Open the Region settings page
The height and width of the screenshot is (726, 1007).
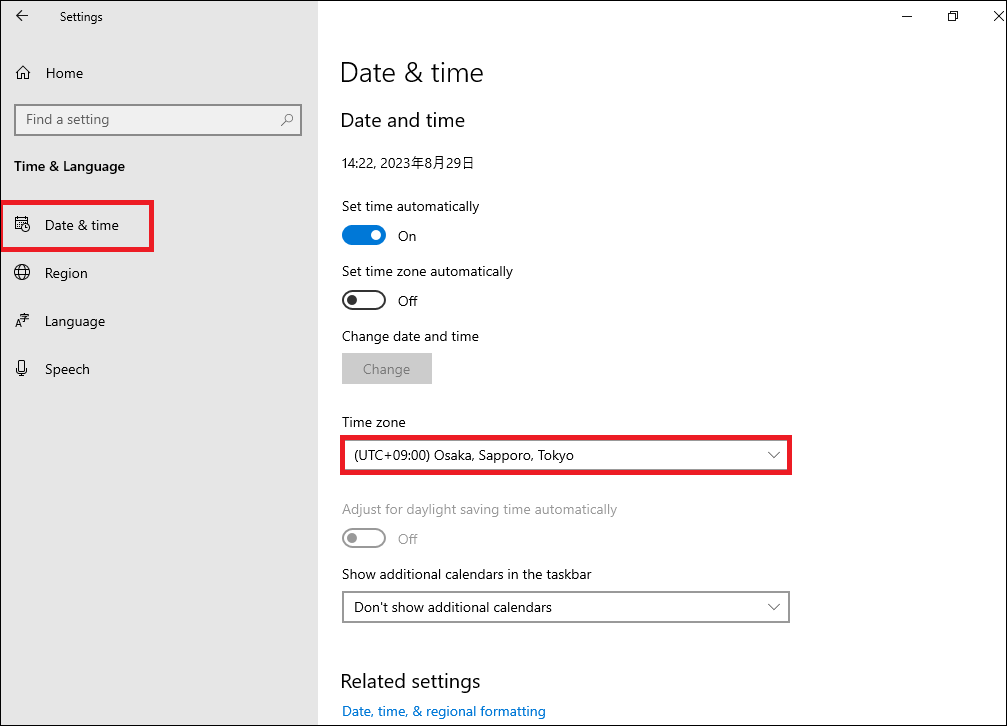click(x=66, y=273)
